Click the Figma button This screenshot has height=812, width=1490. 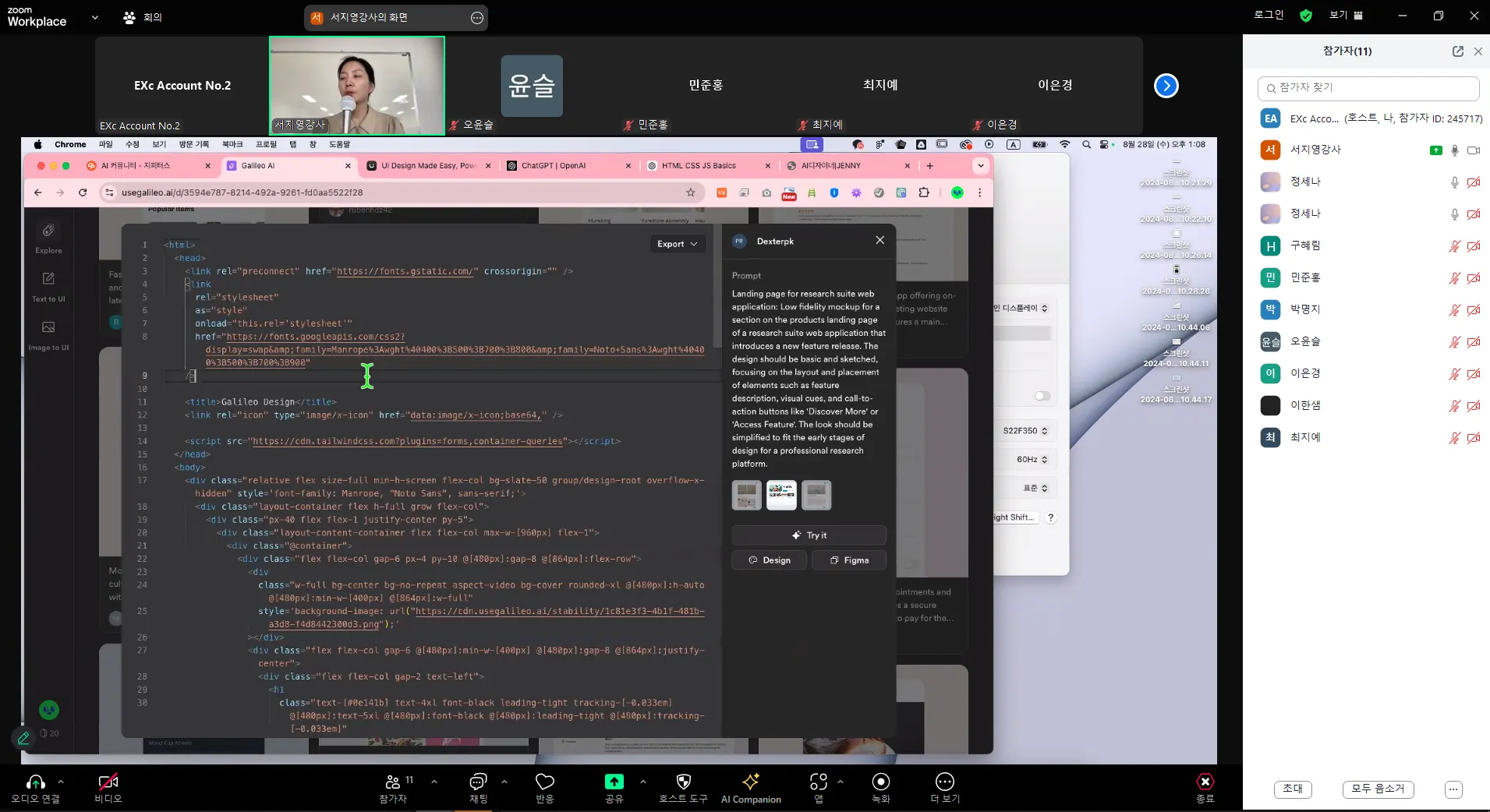[x=848, y=560]
